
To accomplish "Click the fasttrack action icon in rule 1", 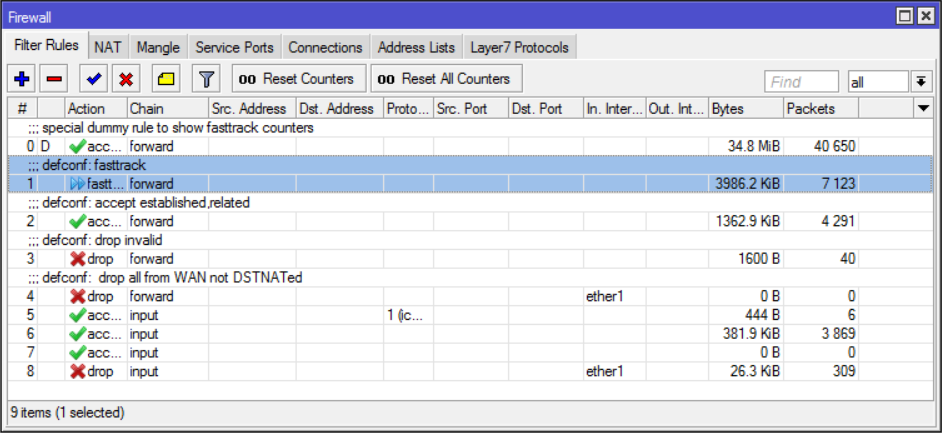I will coord(77,184).
